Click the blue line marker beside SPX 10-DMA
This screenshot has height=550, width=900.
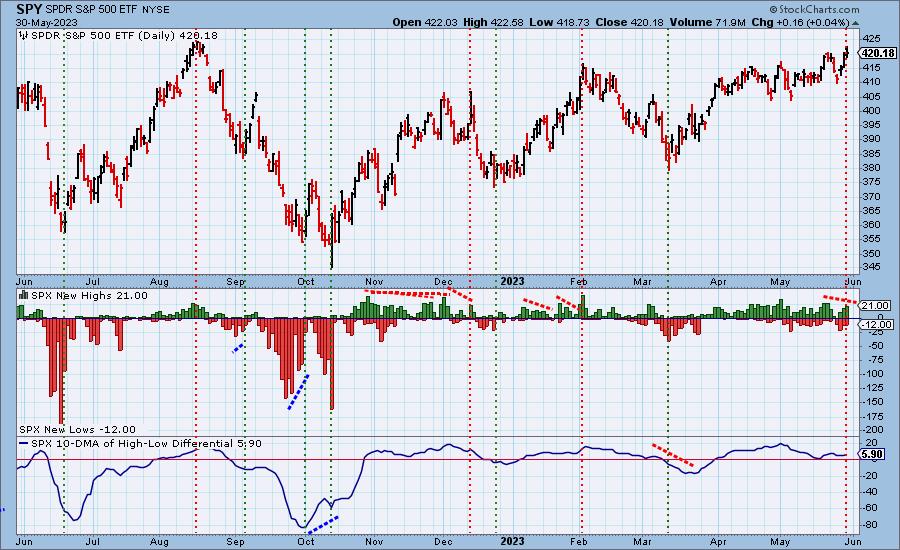pyautogui.click(x=24, y=444)
